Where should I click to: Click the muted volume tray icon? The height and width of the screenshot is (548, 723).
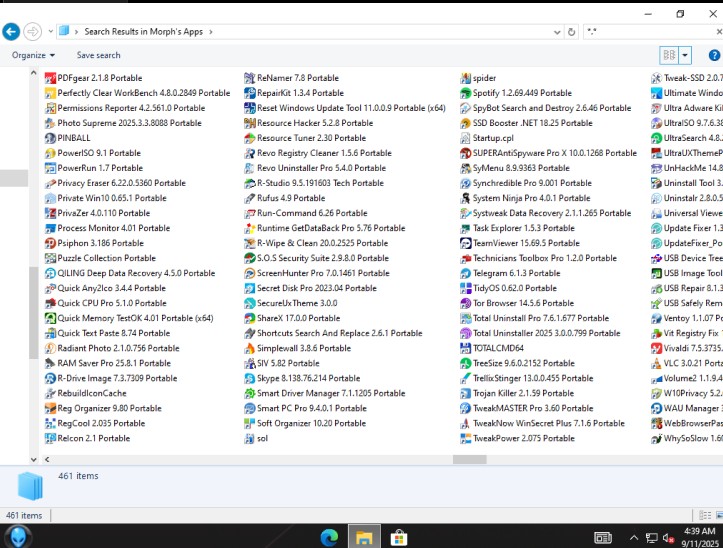tap(669, 538)
